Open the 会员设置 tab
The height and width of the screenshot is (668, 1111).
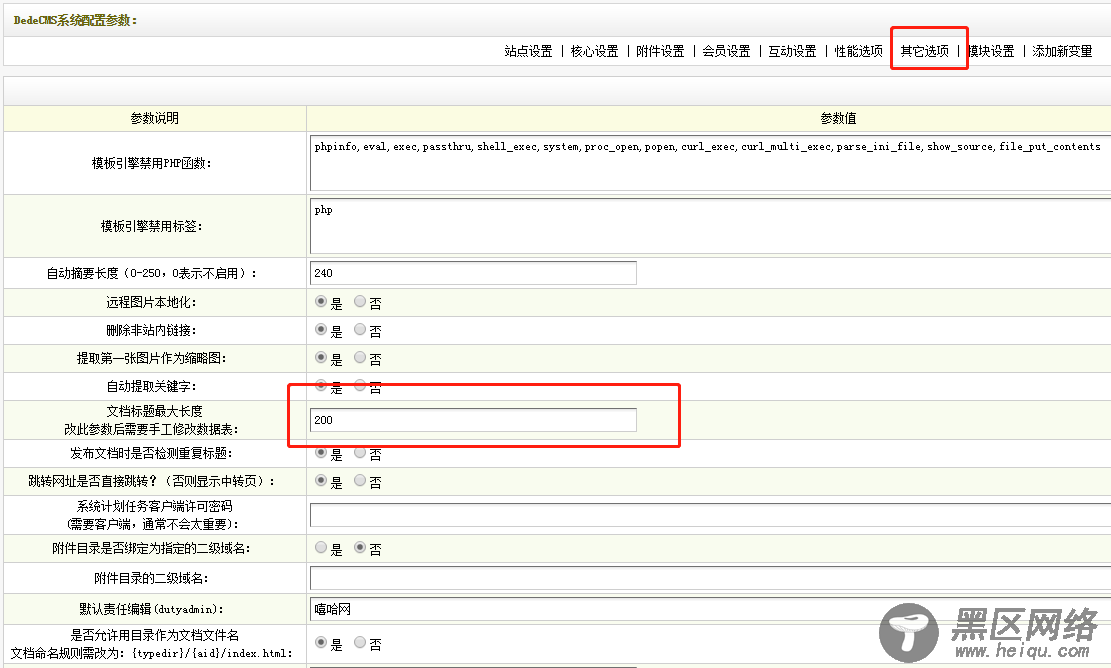[x=726, y=51]
